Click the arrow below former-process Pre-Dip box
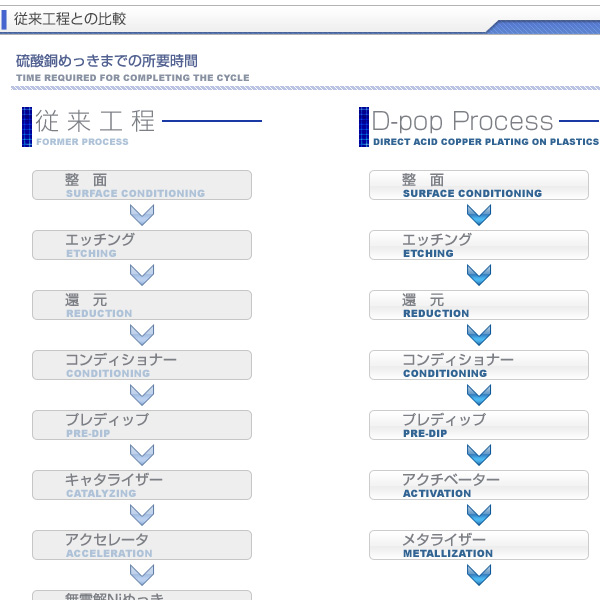This screenshot has height=600, width=600. (x=142, y=455)
